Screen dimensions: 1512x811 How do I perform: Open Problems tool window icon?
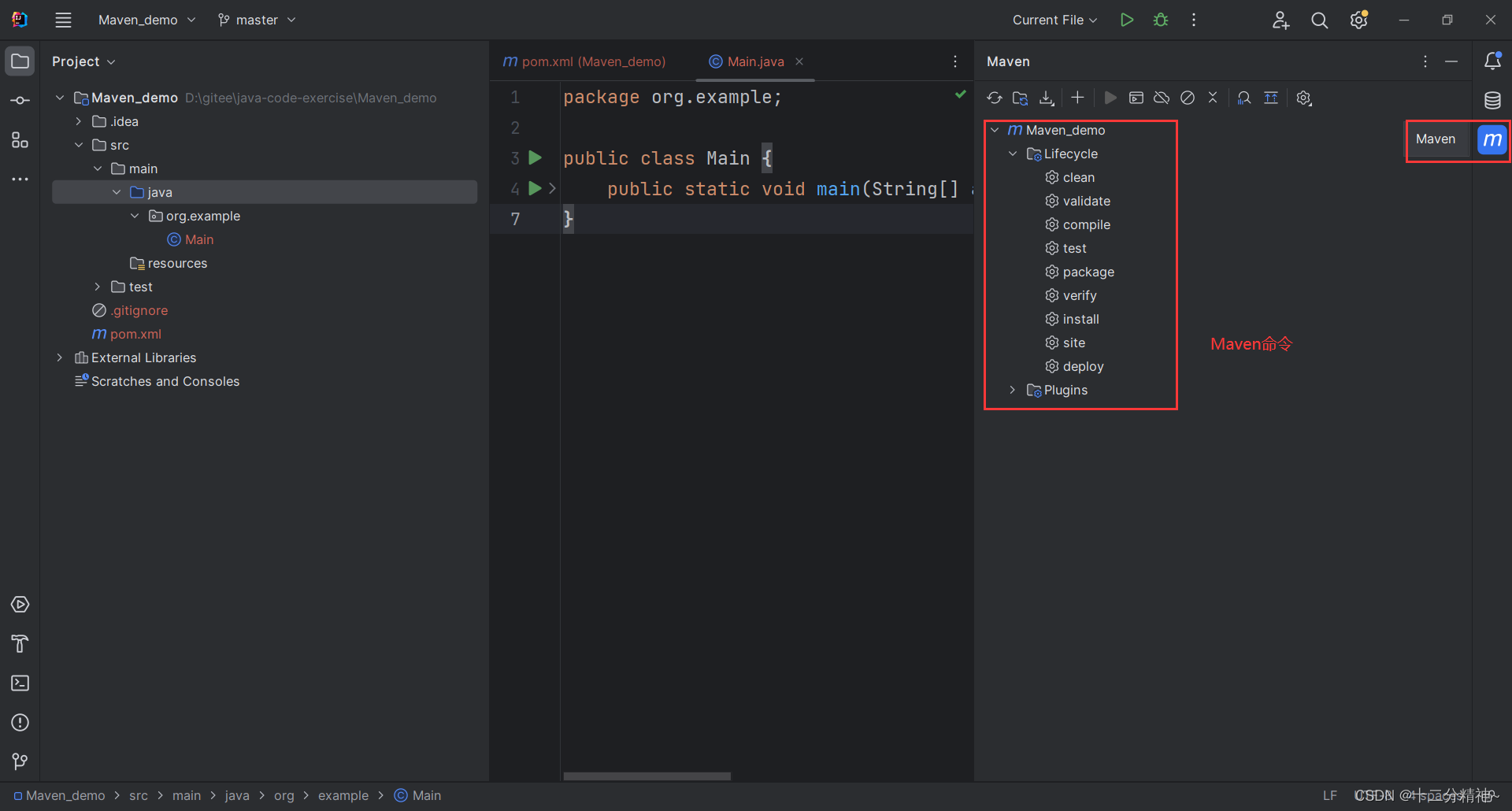click(20, 722)
